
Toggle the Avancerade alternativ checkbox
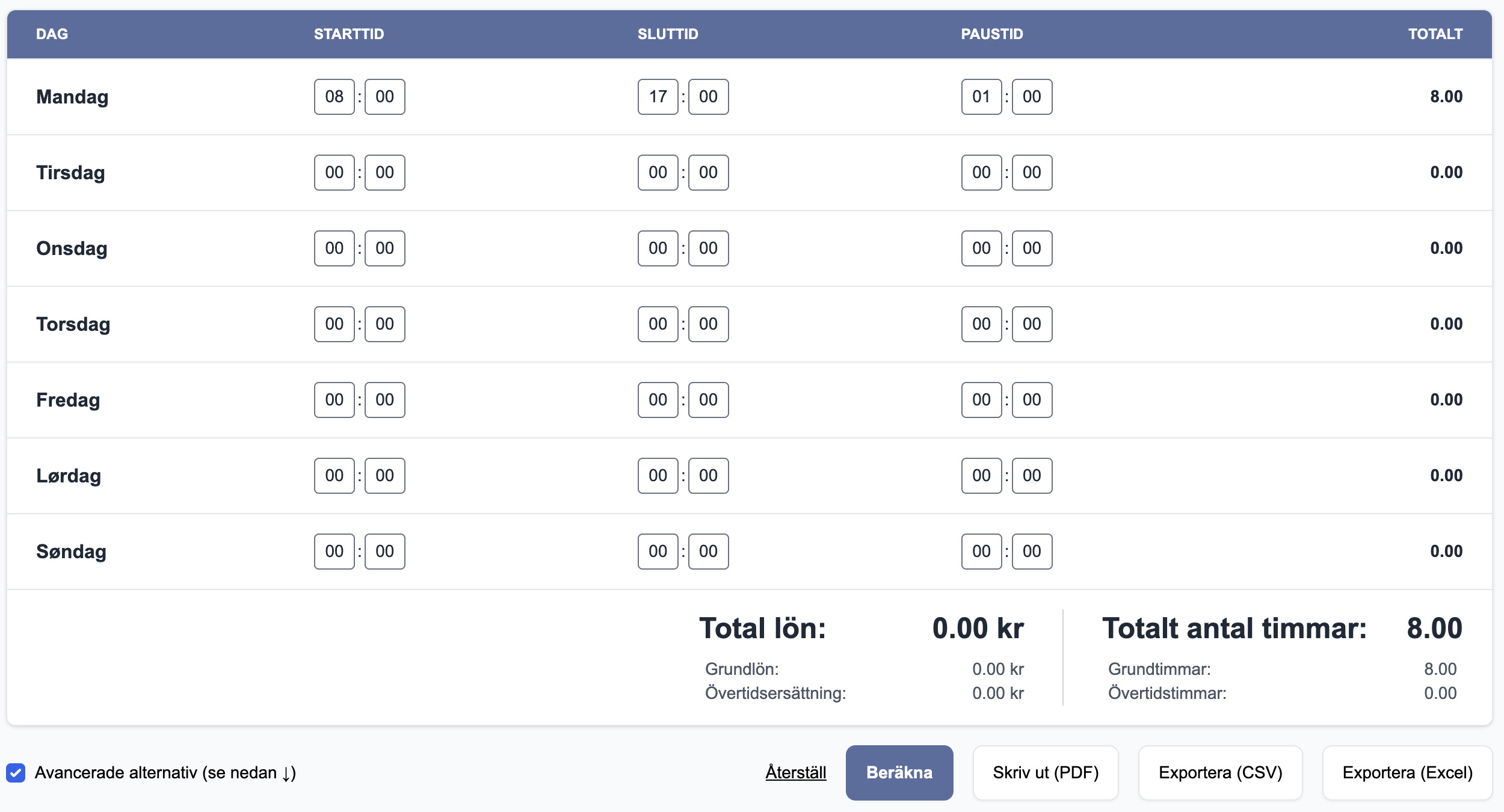pos(16,773)
